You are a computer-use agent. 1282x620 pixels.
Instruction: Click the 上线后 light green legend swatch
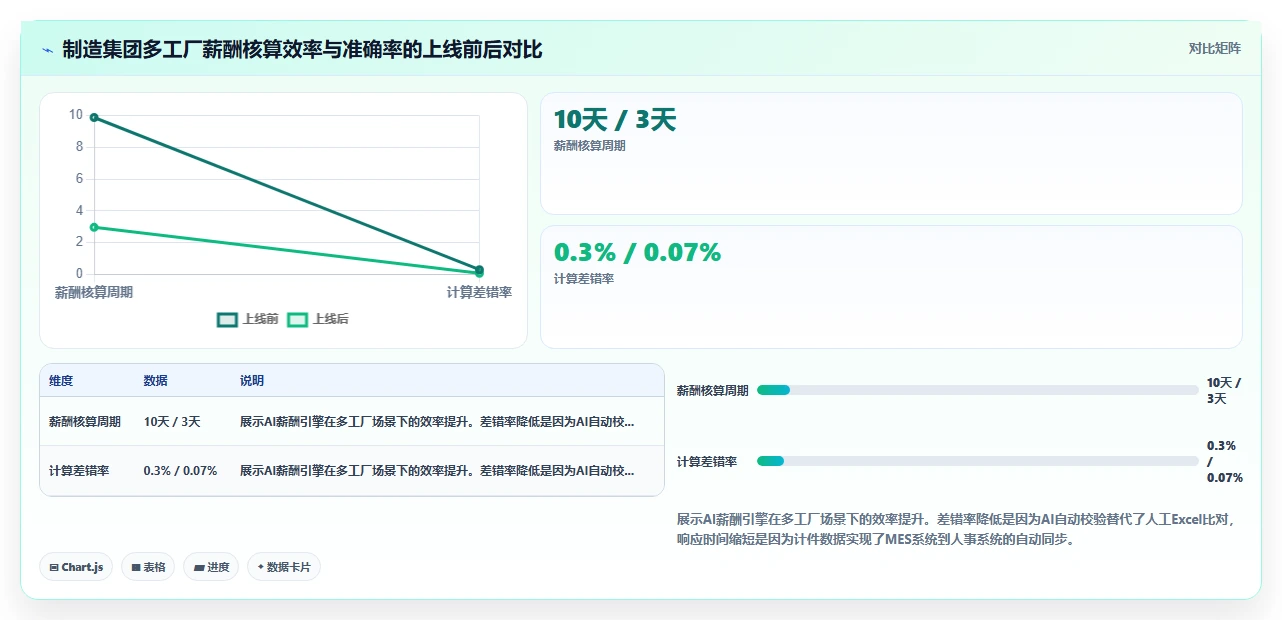point(297,319)
